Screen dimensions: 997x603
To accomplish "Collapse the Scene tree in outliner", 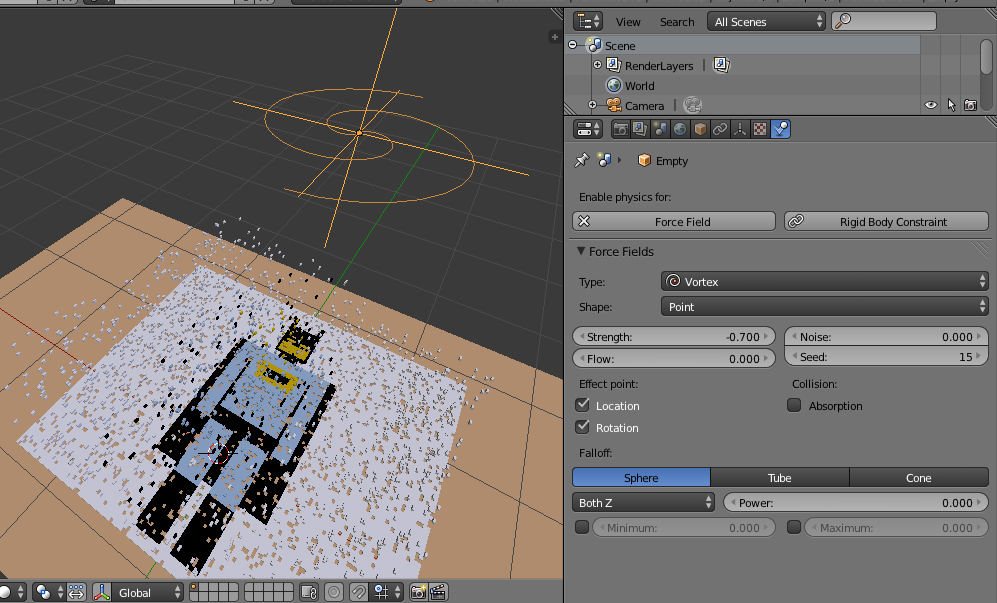I will point(572,45).
